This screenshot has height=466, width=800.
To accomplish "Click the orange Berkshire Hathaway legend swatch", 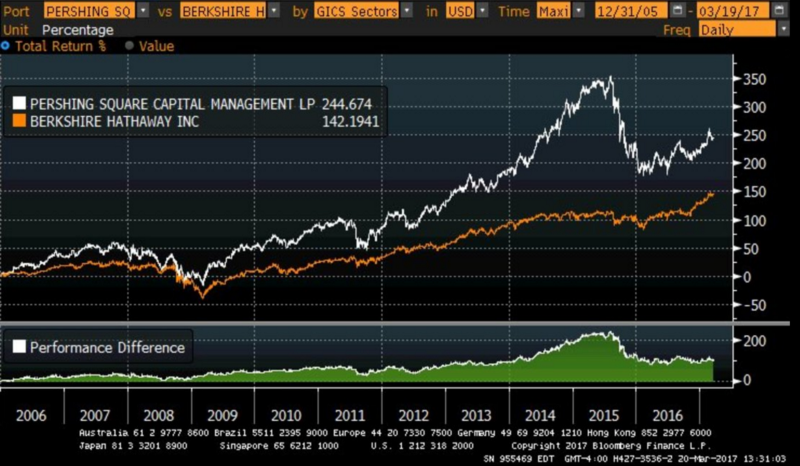I will (x=19, y=121).
